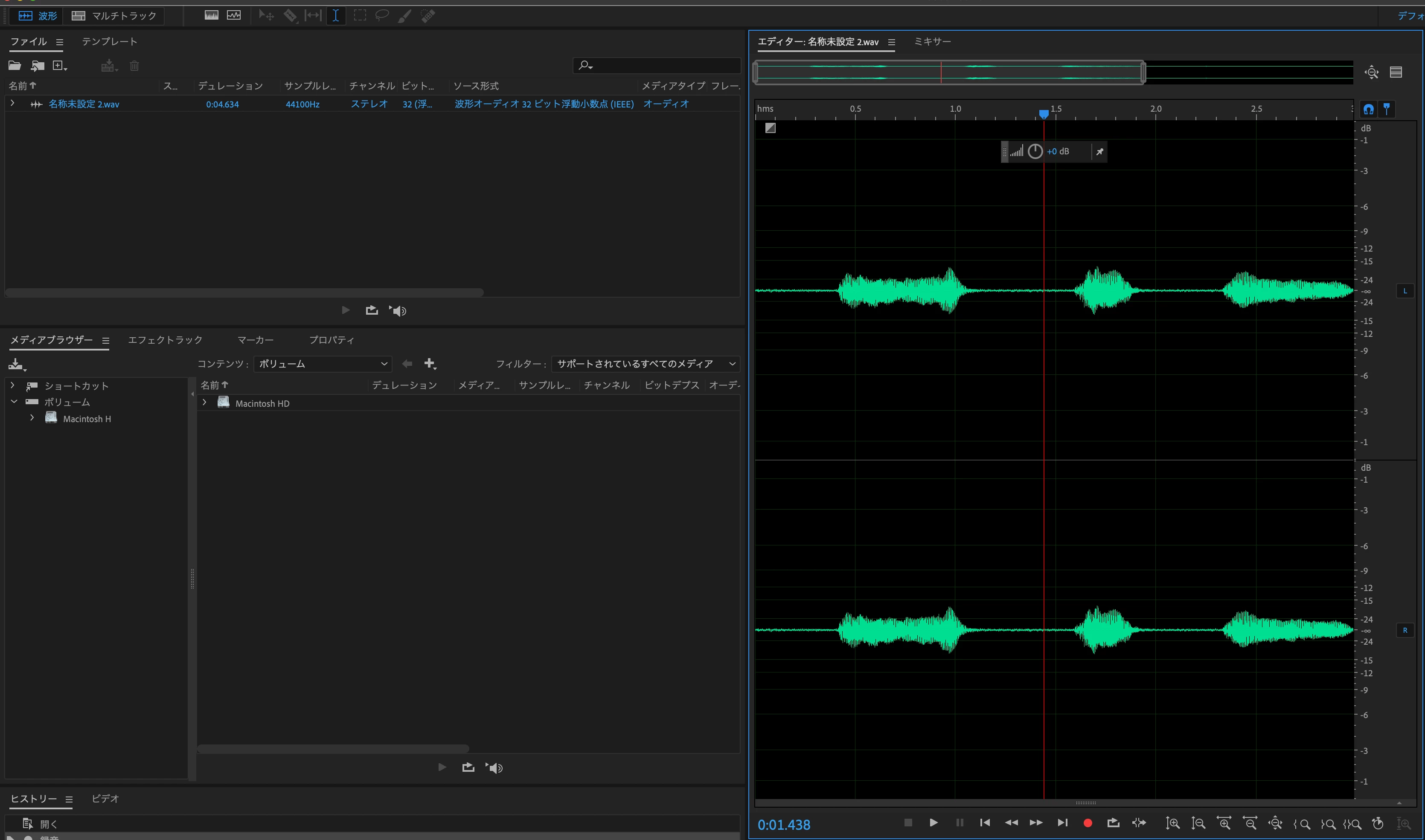This screenshot has height=840, width=1425.
Task: Start playback with the Play button
Action: pos(934,823)
